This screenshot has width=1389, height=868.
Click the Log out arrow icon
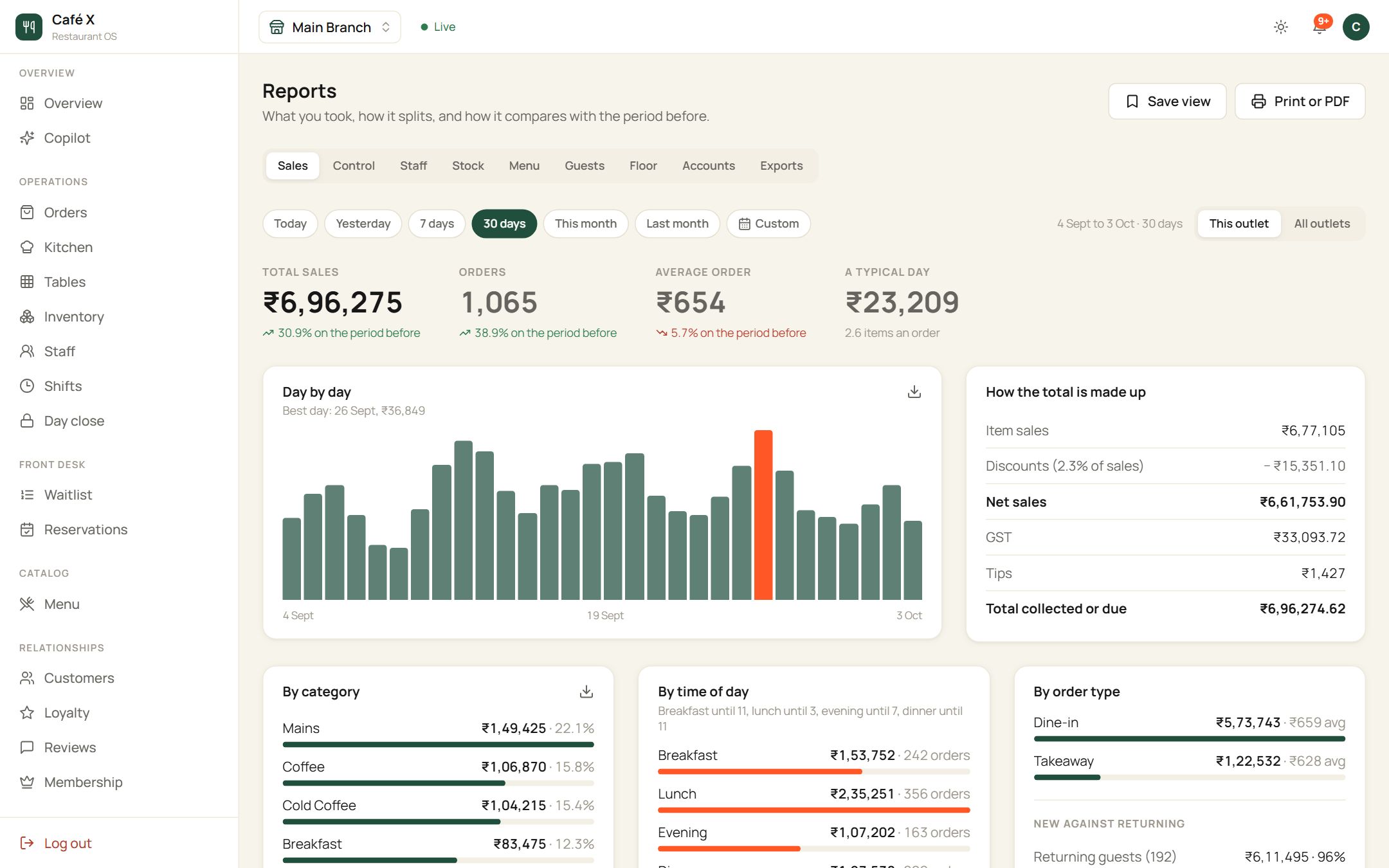27,844
